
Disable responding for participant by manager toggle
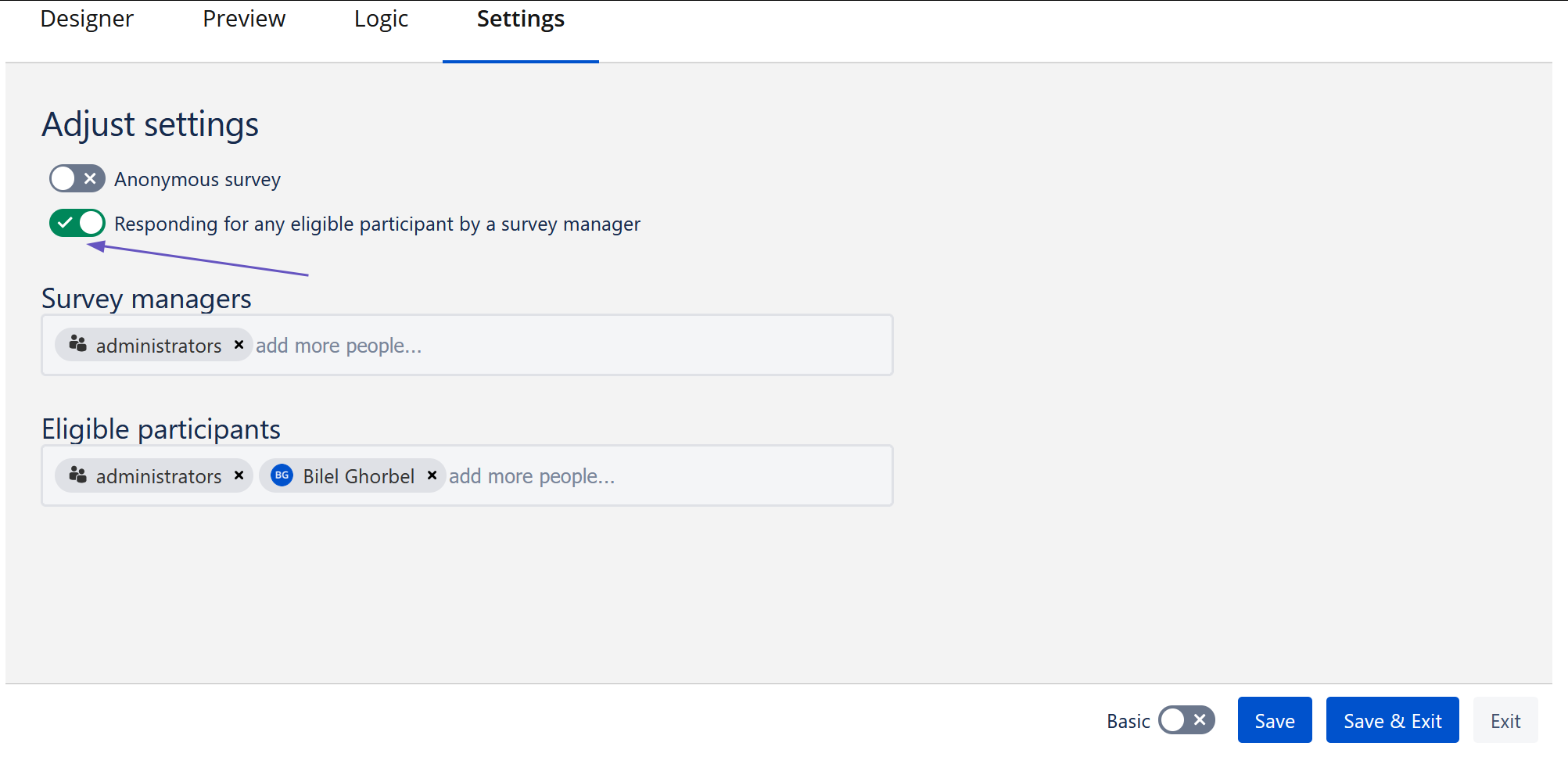77,224
